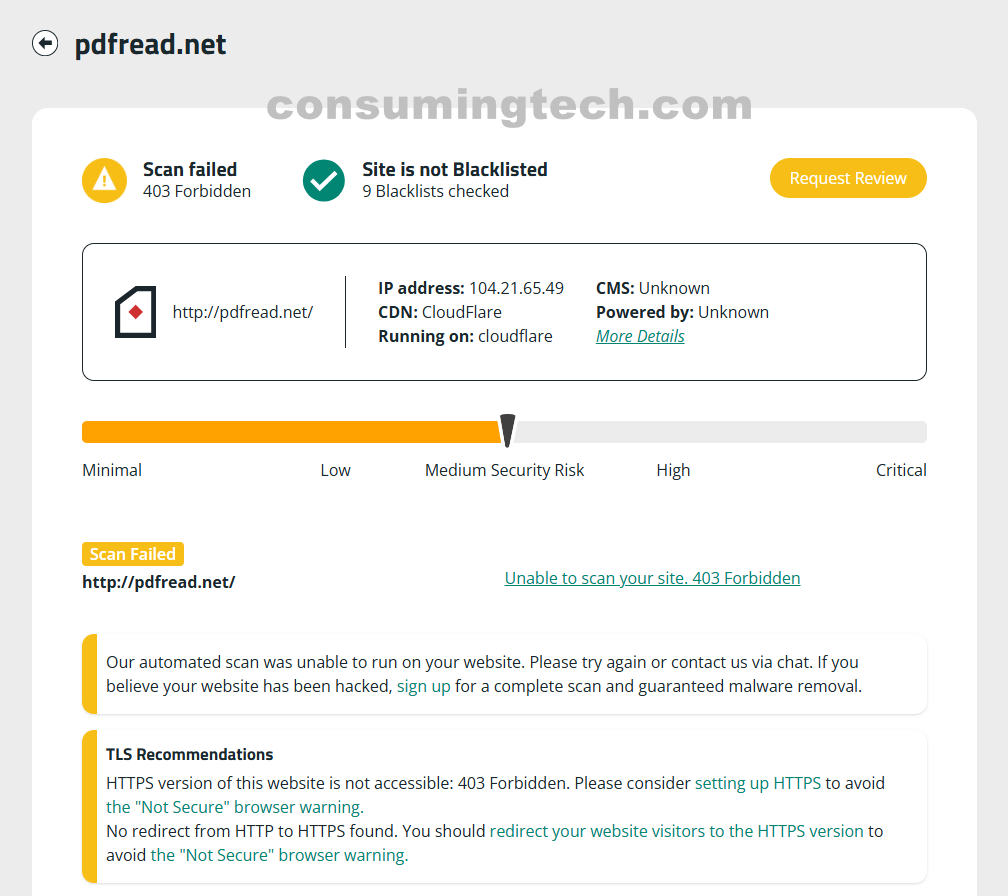Click the Unable to scan your site link
Viewport: 1008px width, 896px height.
pos(652,578)
